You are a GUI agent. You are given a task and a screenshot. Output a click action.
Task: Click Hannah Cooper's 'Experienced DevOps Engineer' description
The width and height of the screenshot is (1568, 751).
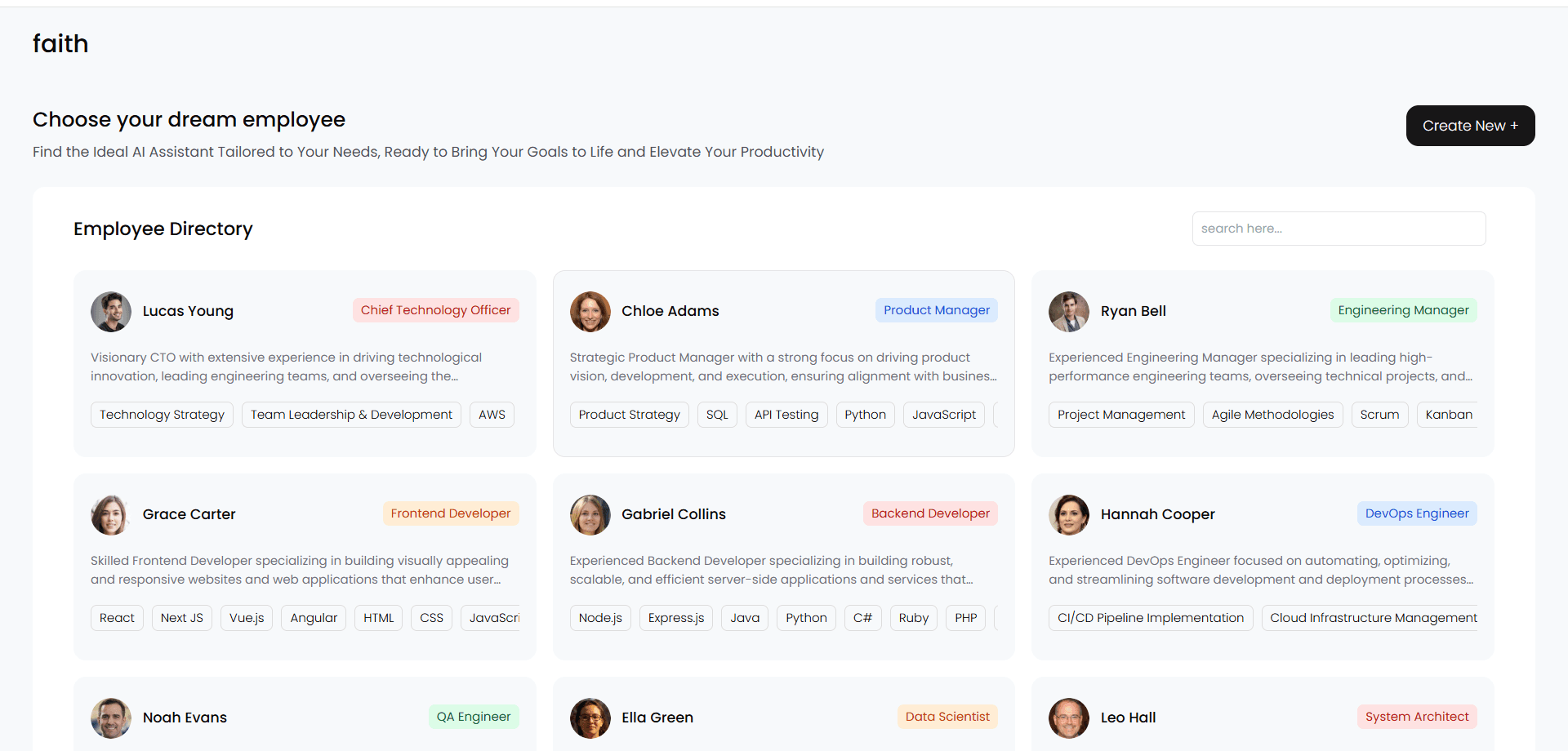1261,570
